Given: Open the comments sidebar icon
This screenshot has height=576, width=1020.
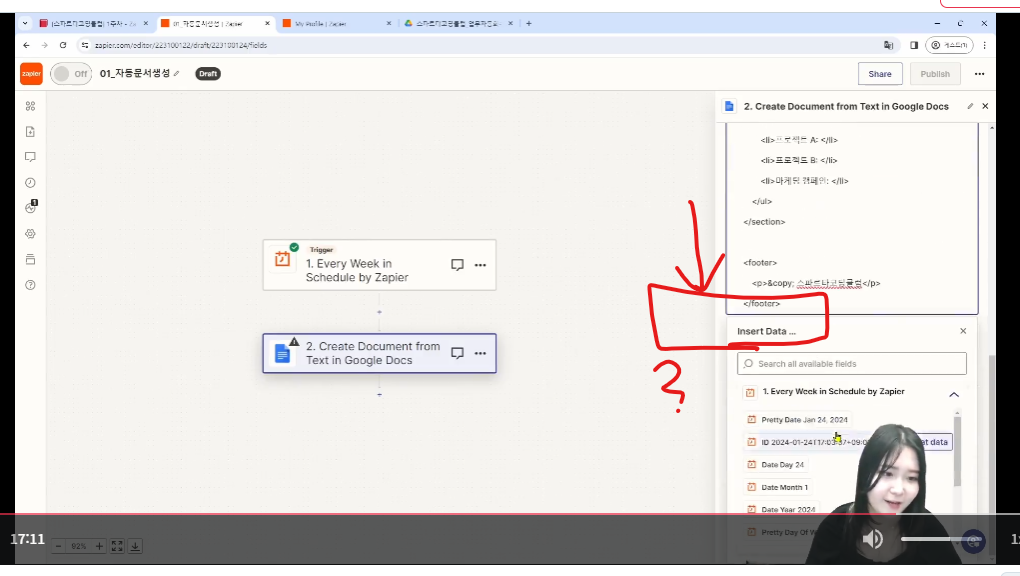Looking at the screenshot, I should 31,157.
